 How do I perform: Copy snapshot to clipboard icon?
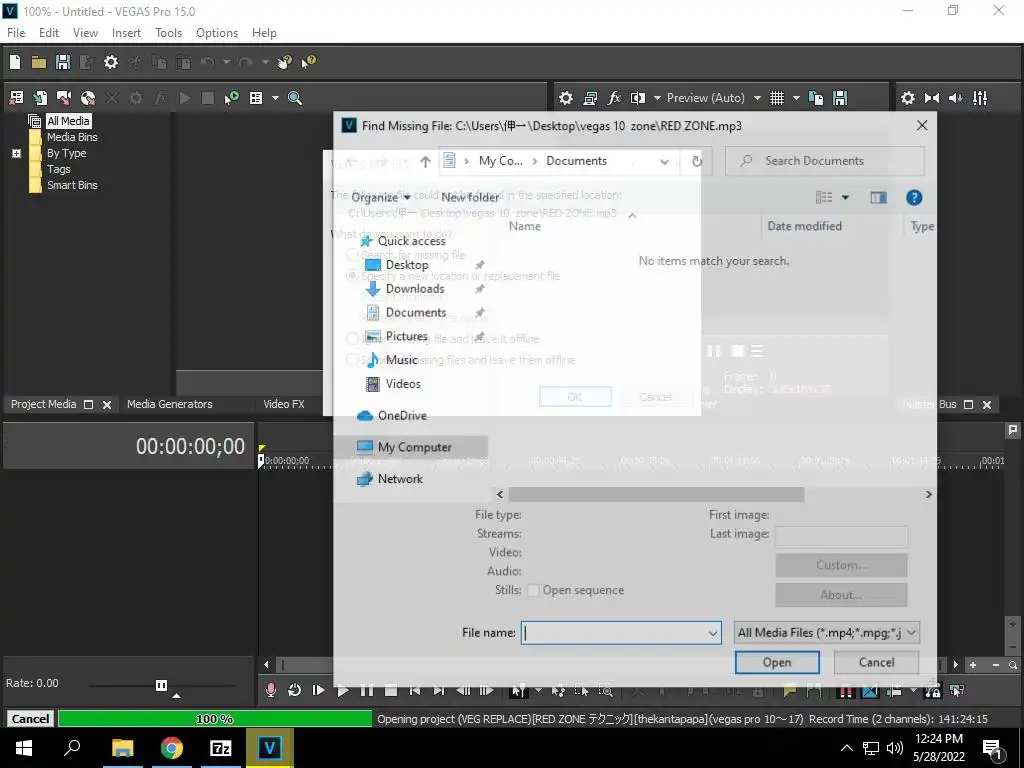[x=816, y=98]
